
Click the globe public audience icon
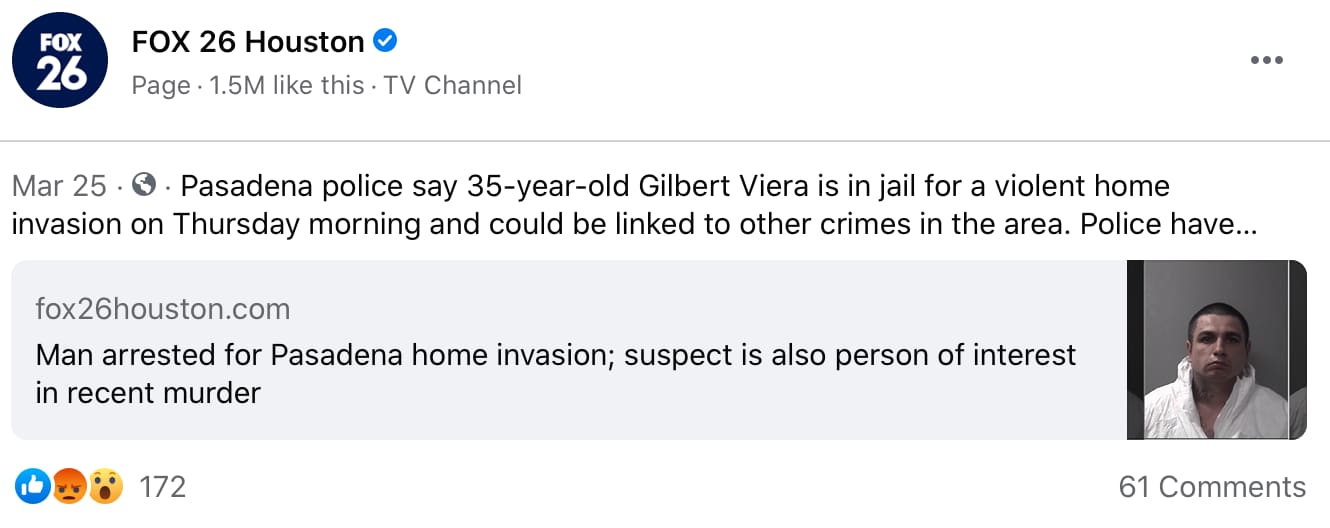[144, 185]
